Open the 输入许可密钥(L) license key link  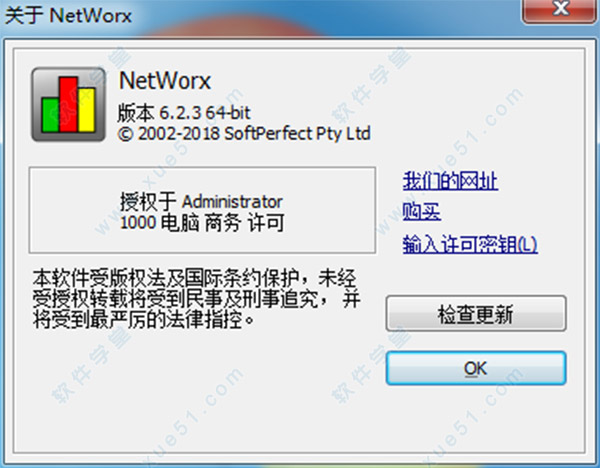[x=470, y=244]
